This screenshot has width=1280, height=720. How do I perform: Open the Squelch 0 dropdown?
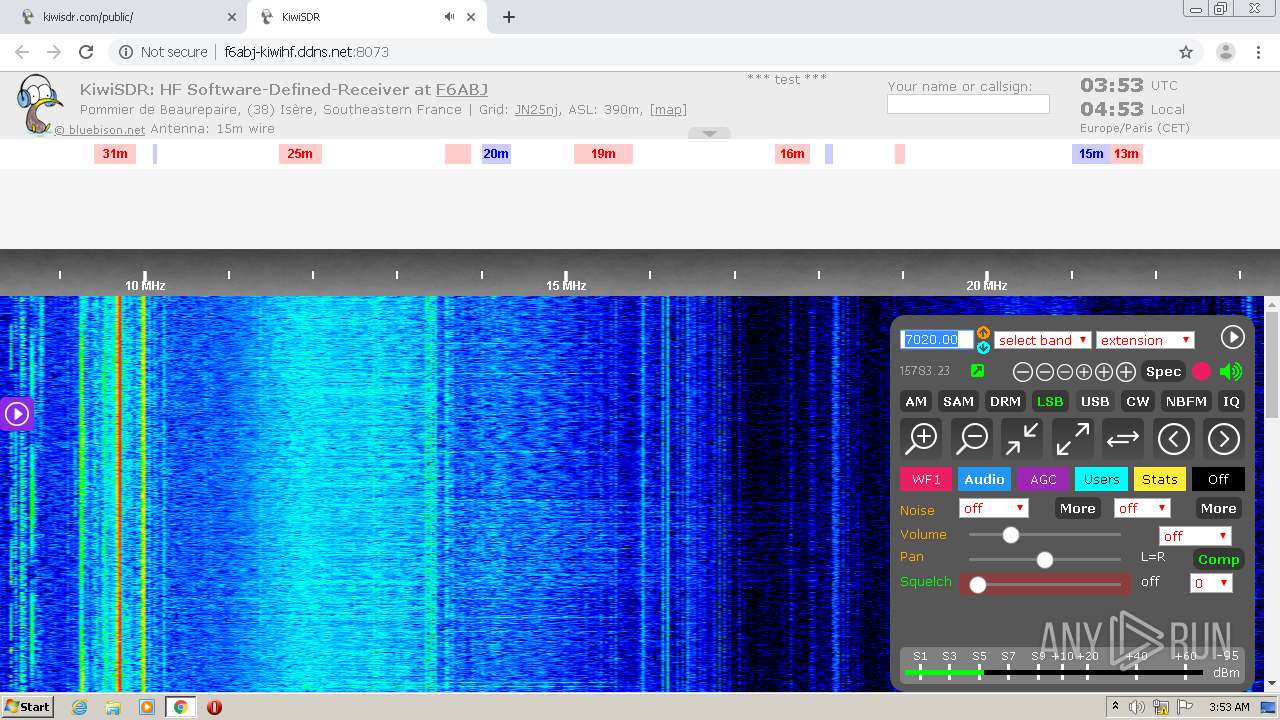[1211, 583]
